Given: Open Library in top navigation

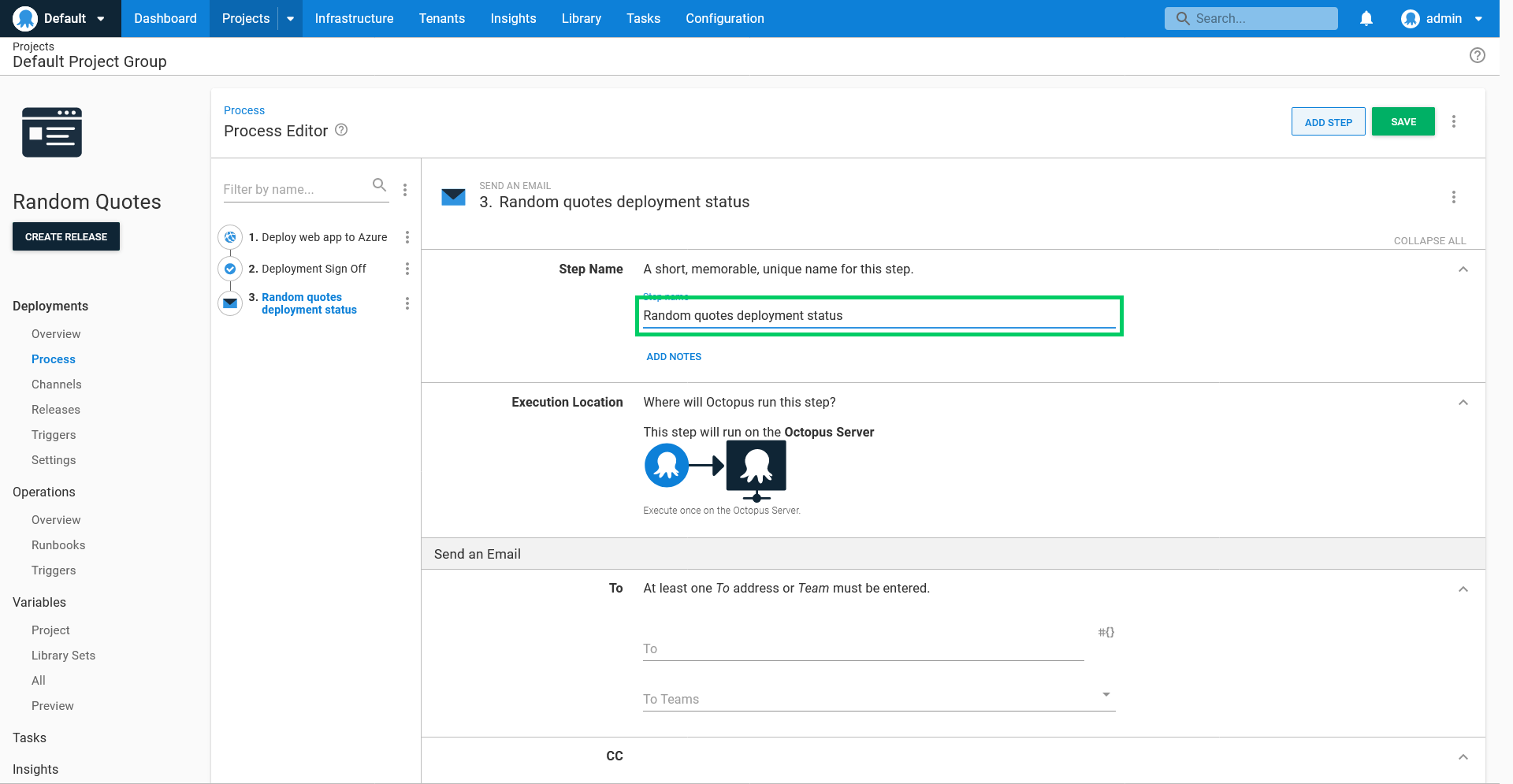Looking at the screenshot, I should click(x=582, y=18).
